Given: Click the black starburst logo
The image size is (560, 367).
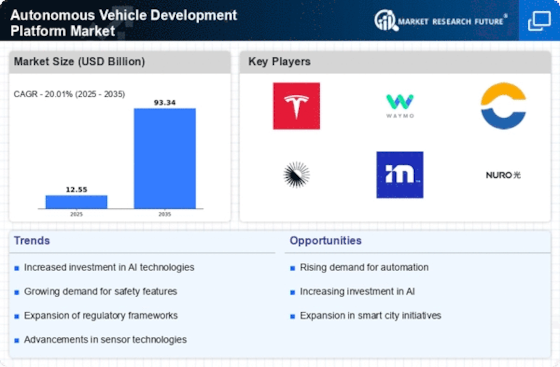Looking at the screenshot, I should 296,175.
